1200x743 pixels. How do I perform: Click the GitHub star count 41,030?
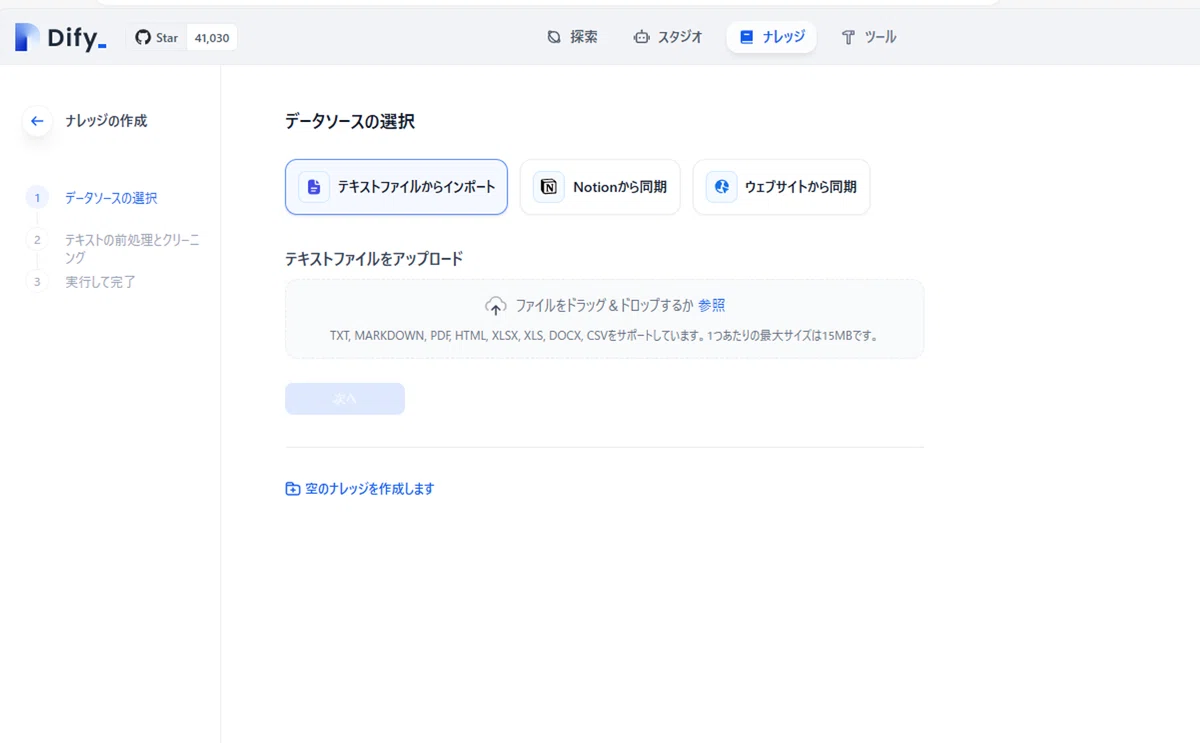coord(212,38)
